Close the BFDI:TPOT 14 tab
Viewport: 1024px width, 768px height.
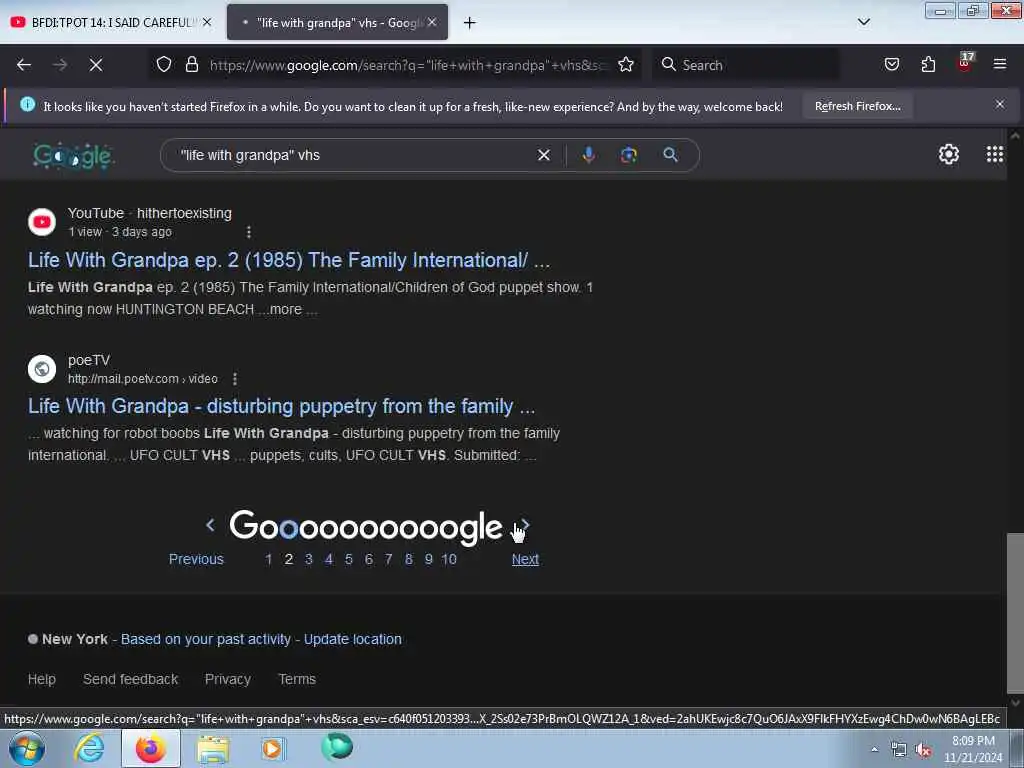tap(207, 22)
